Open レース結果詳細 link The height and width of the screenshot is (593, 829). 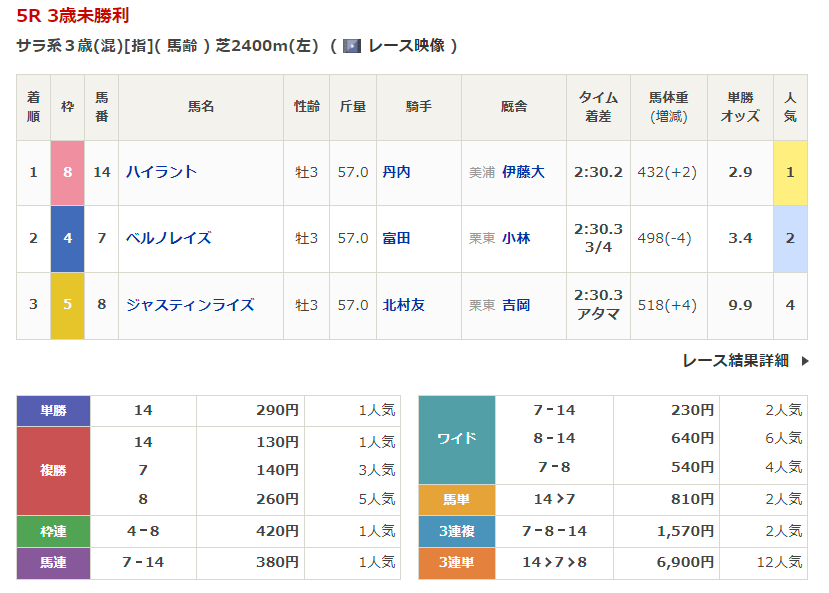click(735, 361)
